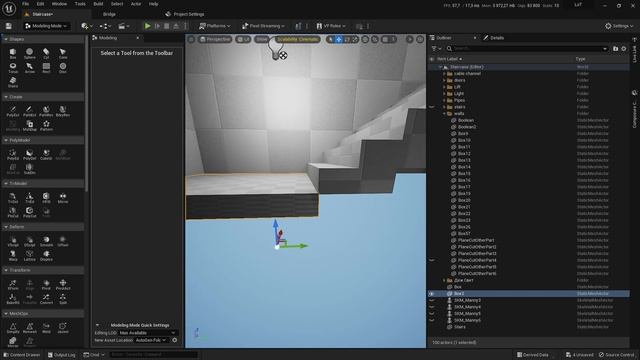Click the Perspective viewport button
Screen dimensions: 640x360
216,39
